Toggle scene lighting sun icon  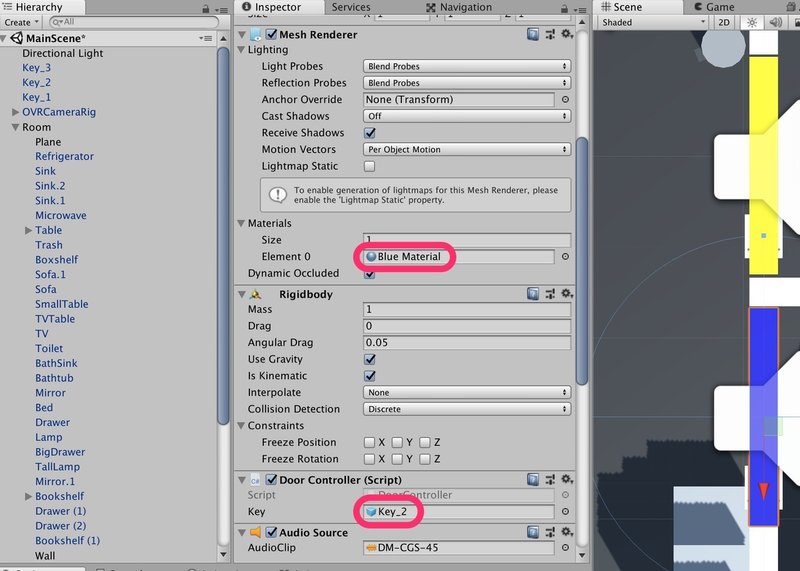point(752,22)
